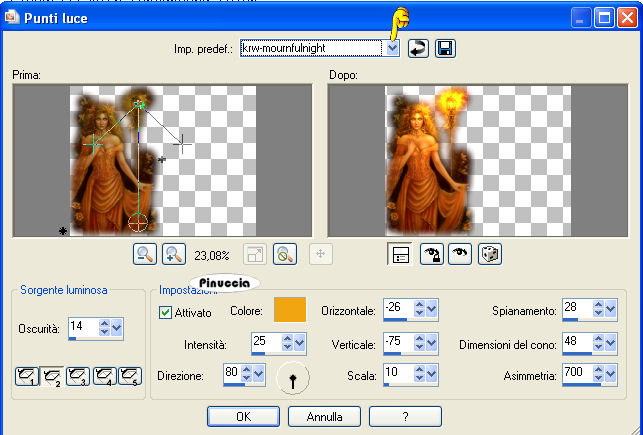Select light source 4 button
643x435 pixels.
(105, 376)
